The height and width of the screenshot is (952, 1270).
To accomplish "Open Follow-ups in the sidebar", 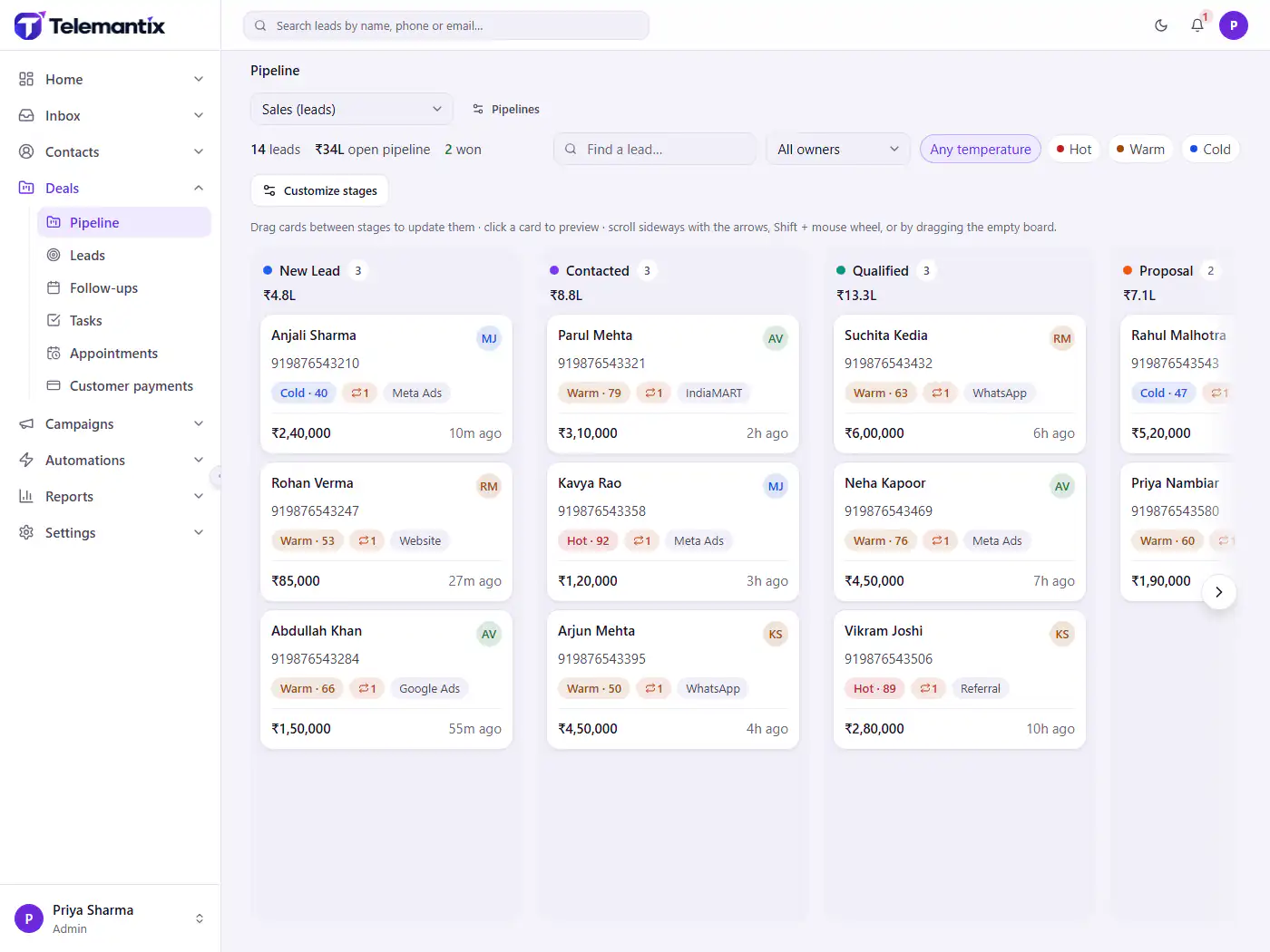I will pos(124,288).
